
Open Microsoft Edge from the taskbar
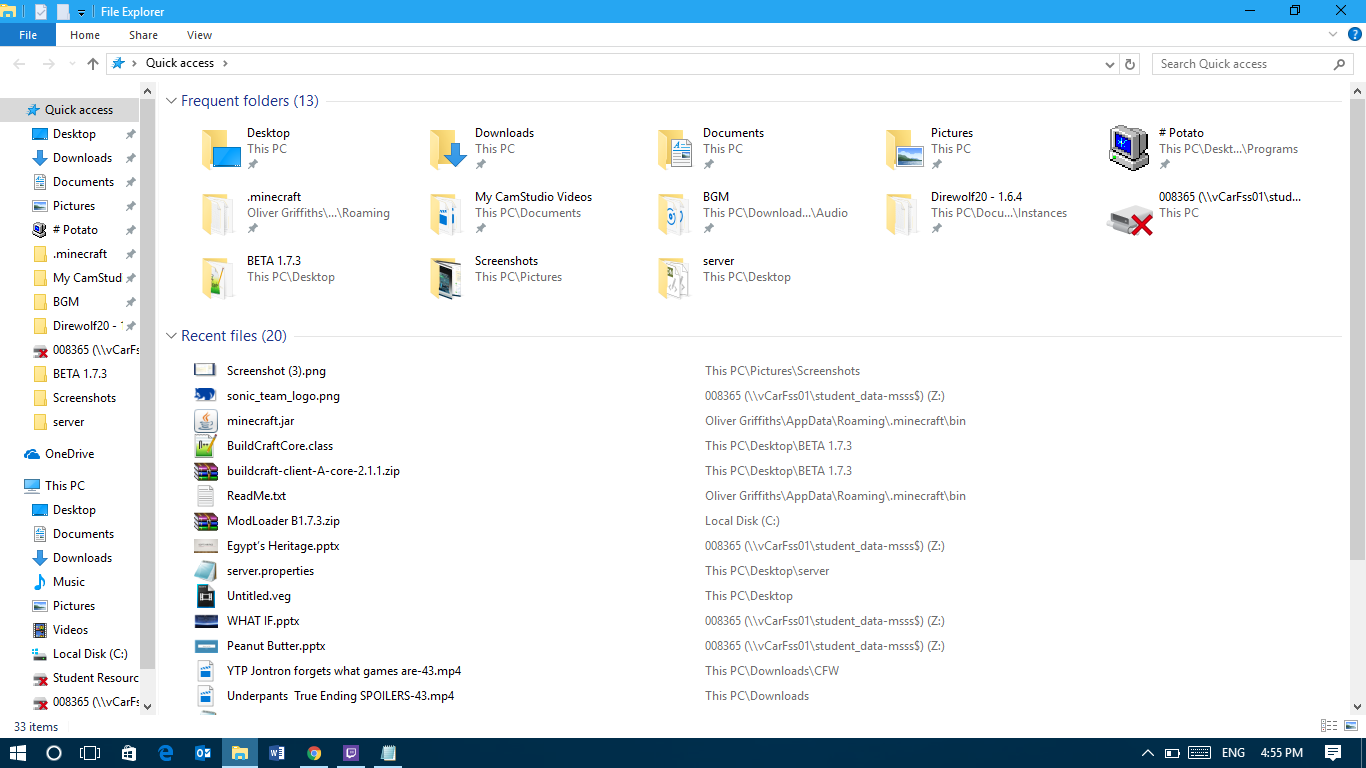[166, 752]
